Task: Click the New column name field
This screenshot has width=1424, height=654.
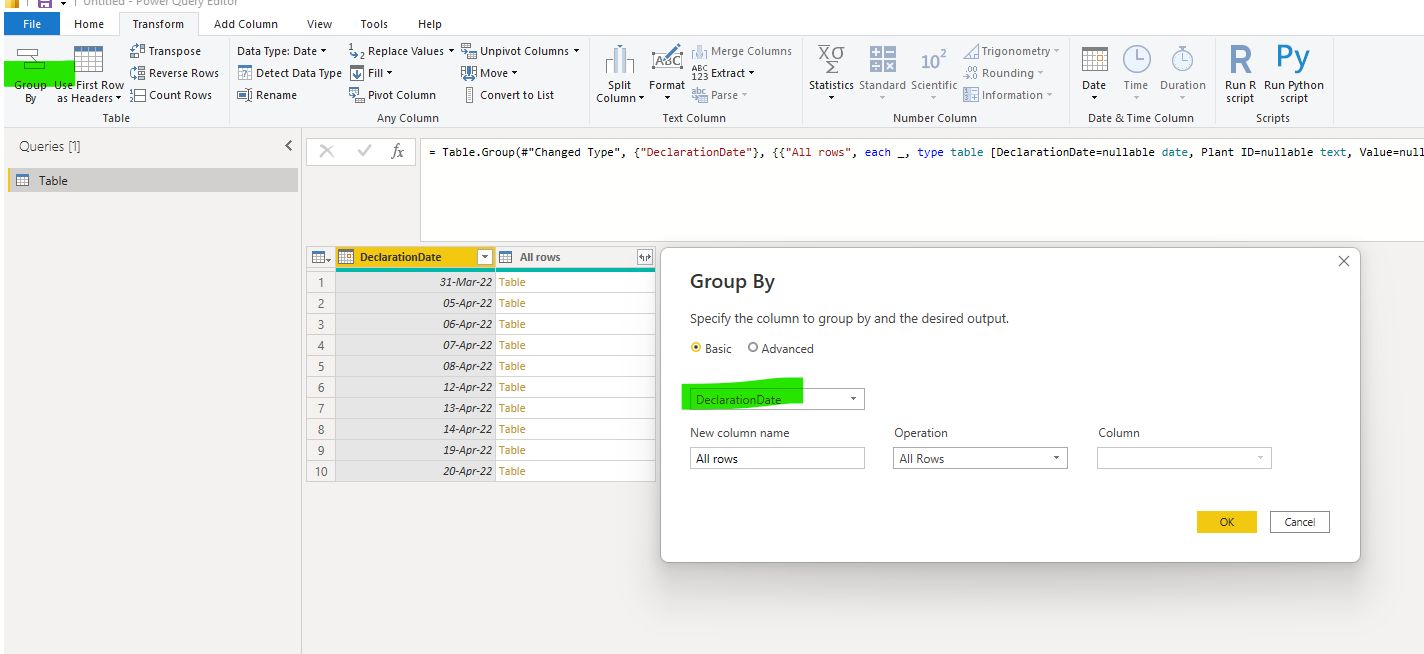Action: coord(777,458)
